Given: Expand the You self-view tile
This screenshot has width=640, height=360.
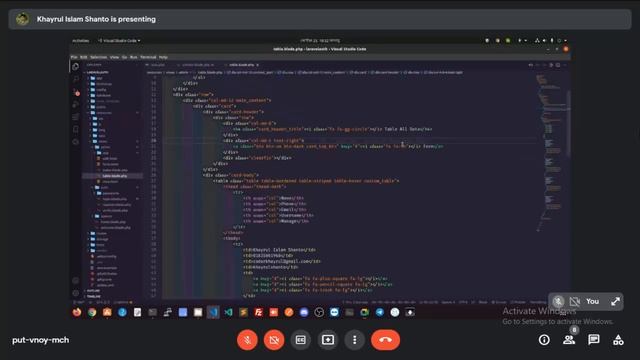Looking at the screenshot, I should pyautogui.click(x=616, y=302).
